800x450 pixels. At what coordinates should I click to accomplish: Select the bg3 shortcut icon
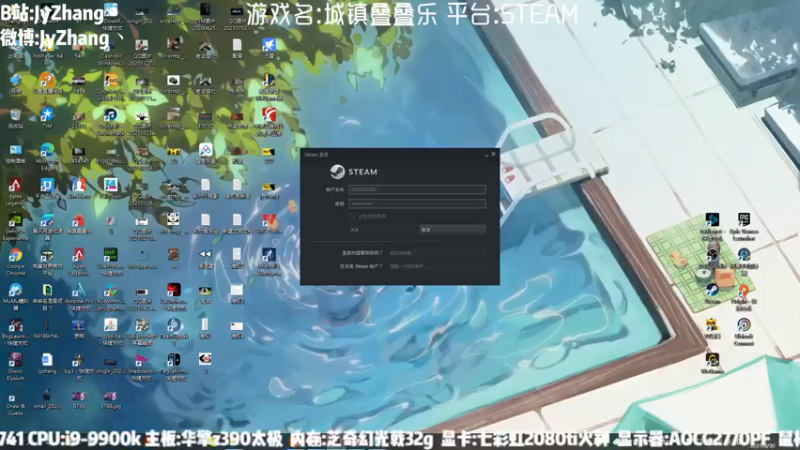click(79, 367)
